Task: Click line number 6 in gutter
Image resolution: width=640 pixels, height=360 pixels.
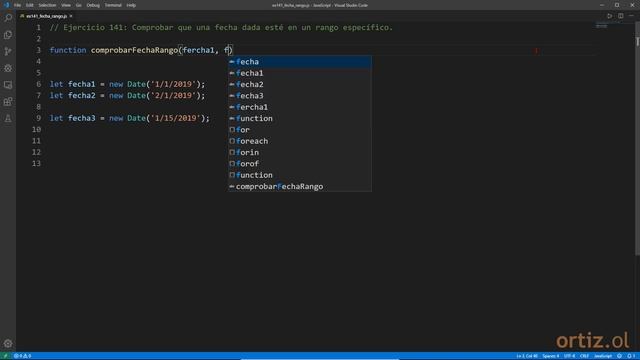Action: coord(38,84)
